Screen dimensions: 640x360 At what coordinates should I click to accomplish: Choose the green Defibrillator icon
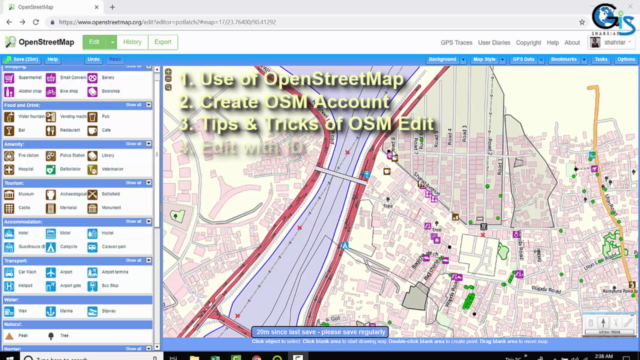[x=51, y=169]
